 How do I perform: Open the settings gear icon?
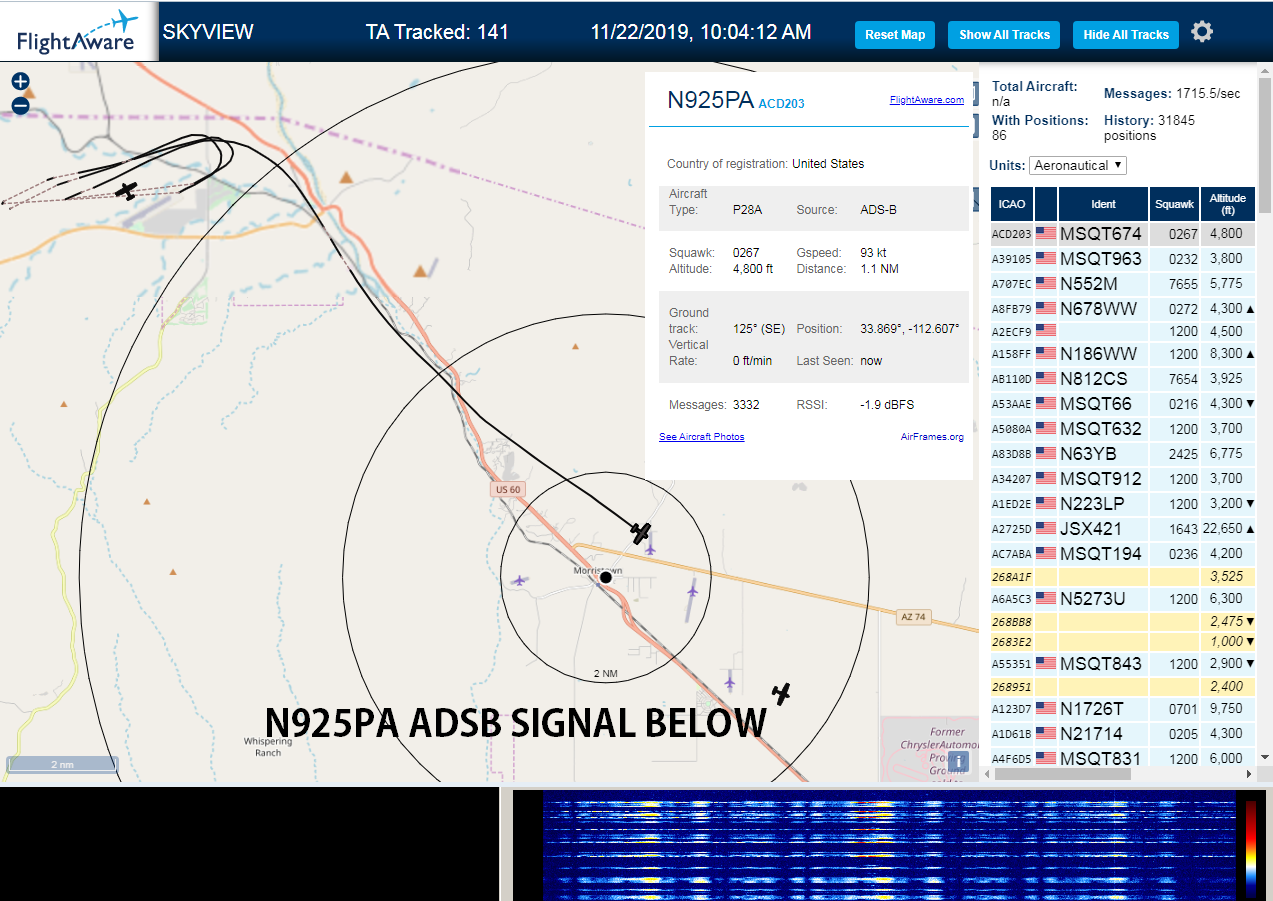pyautogui.click(x=1202, y=32)
